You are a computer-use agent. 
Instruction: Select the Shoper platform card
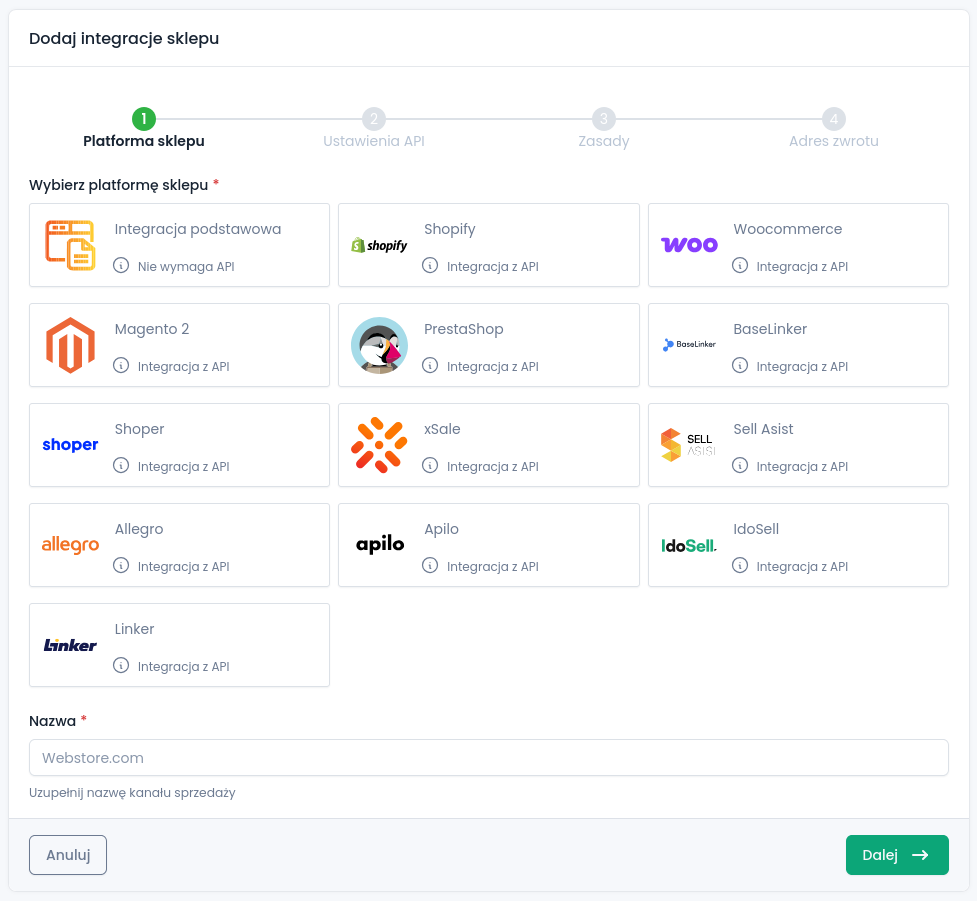tap(179, 445)
